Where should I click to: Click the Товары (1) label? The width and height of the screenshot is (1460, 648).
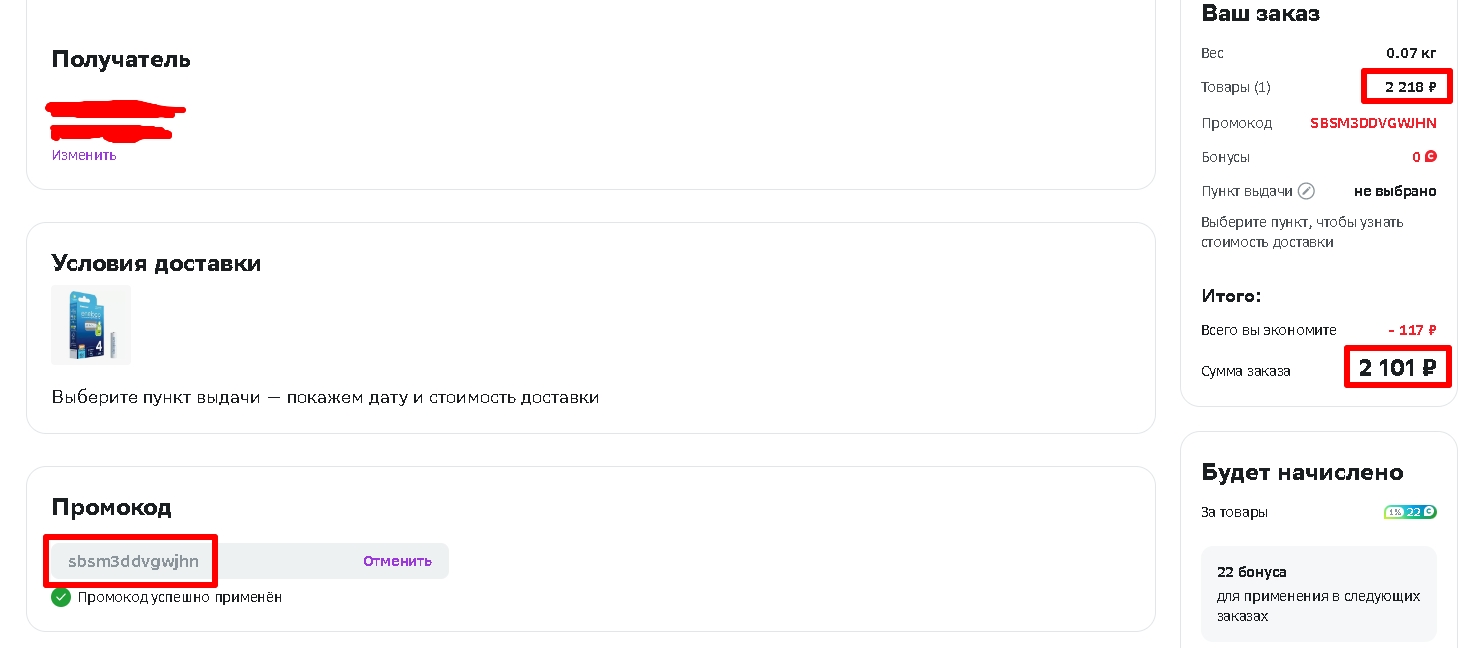click(1236, 87)
